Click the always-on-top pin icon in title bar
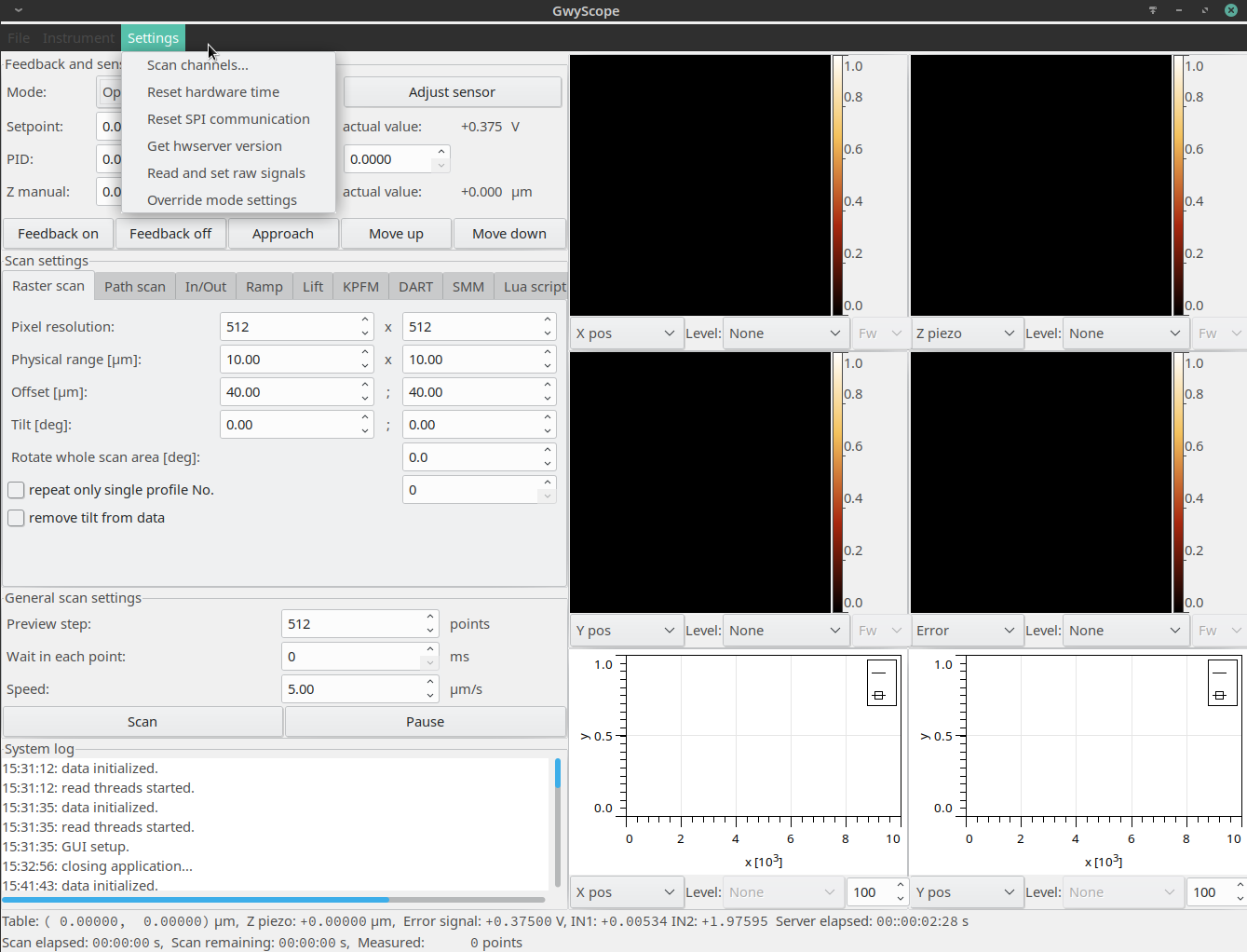This screenshot has width=1247, height=952. 1153,10
